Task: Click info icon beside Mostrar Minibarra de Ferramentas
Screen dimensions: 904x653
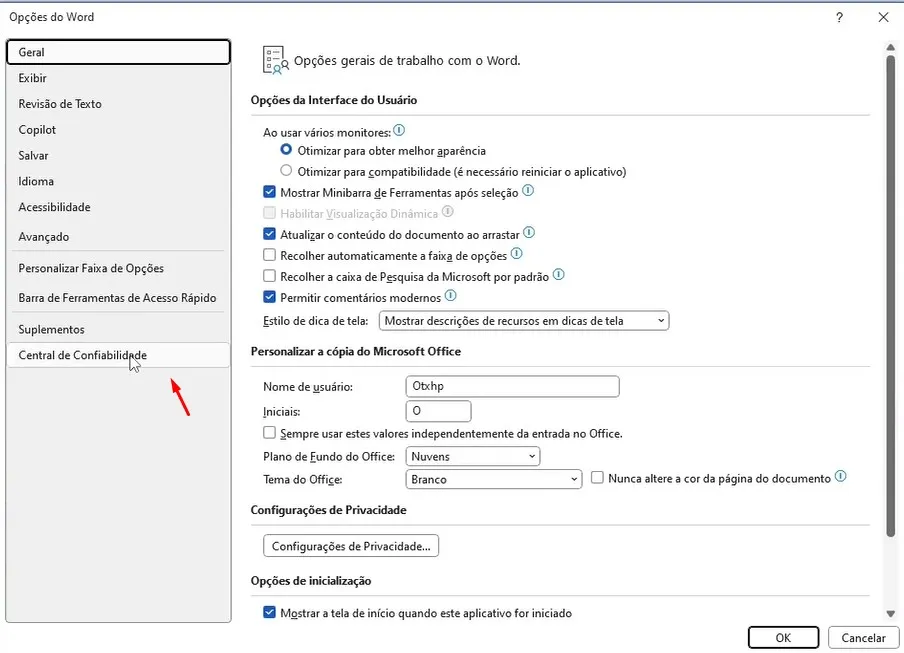Action: [528, 190]
